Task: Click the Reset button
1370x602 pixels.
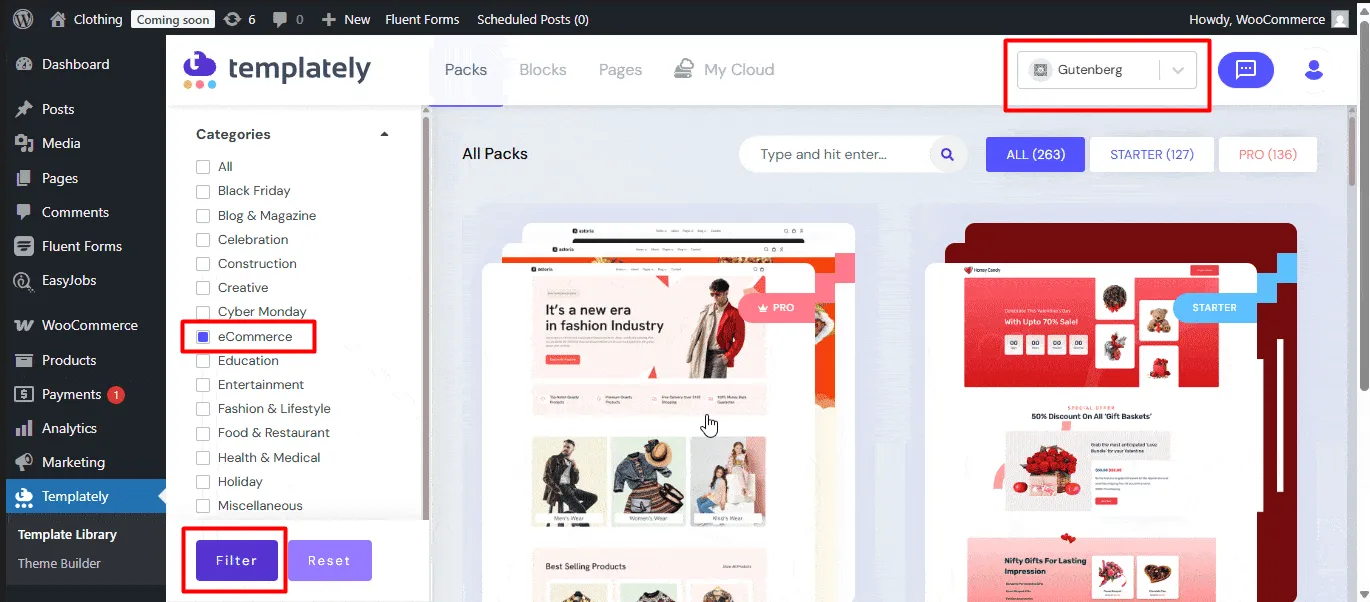Action: click(330, 561)
